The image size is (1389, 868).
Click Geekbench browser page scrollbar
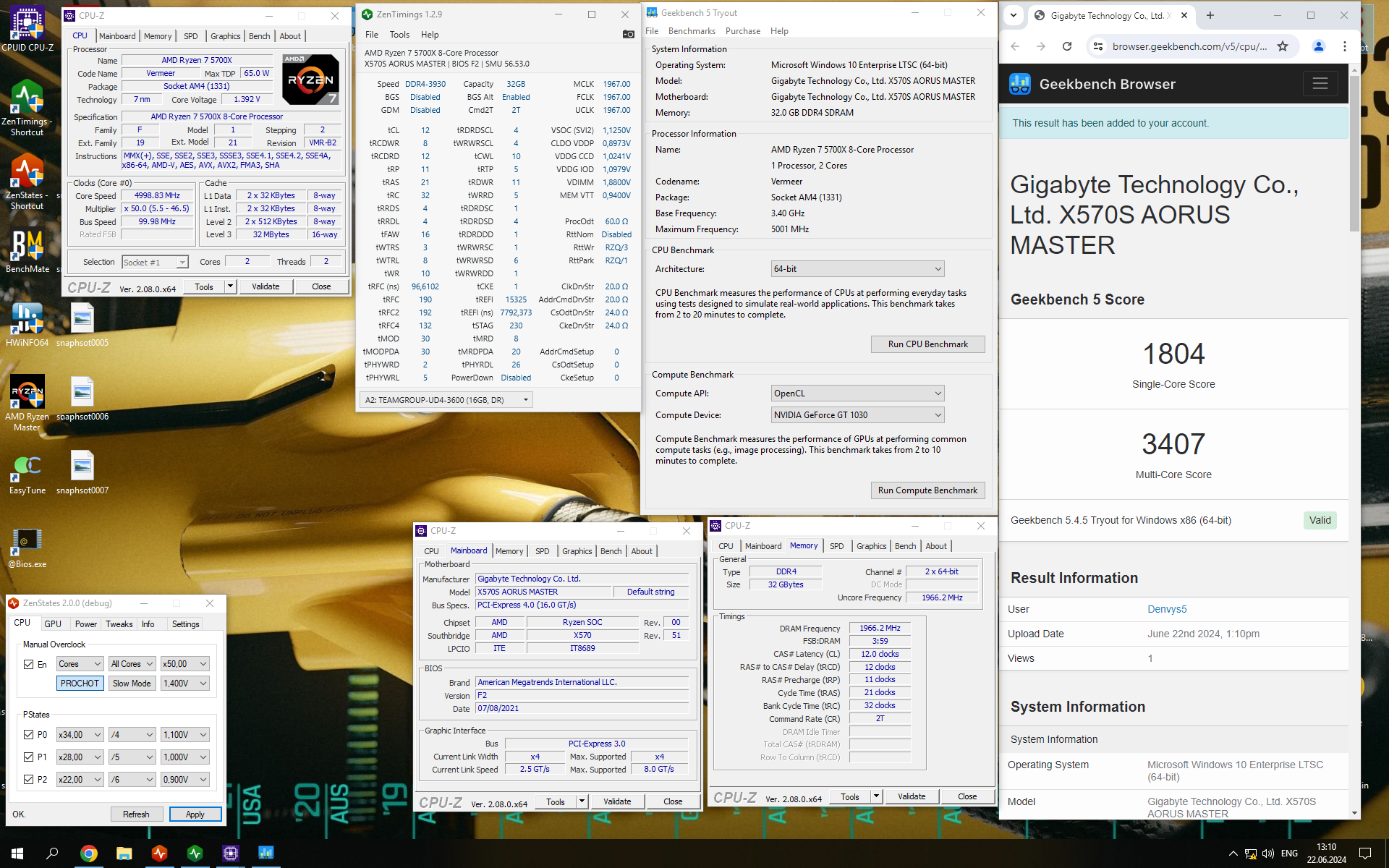1354,153
